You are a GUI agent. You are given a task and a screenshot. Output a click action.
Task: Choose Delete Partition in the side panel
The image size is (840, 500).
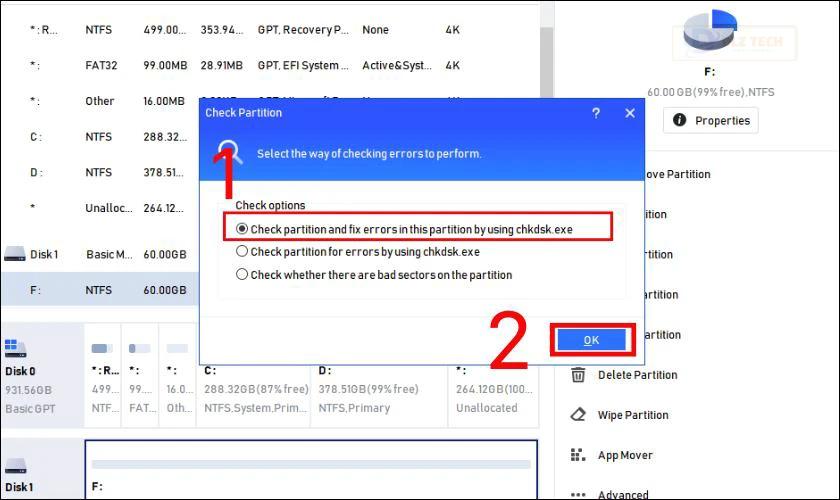638,375
